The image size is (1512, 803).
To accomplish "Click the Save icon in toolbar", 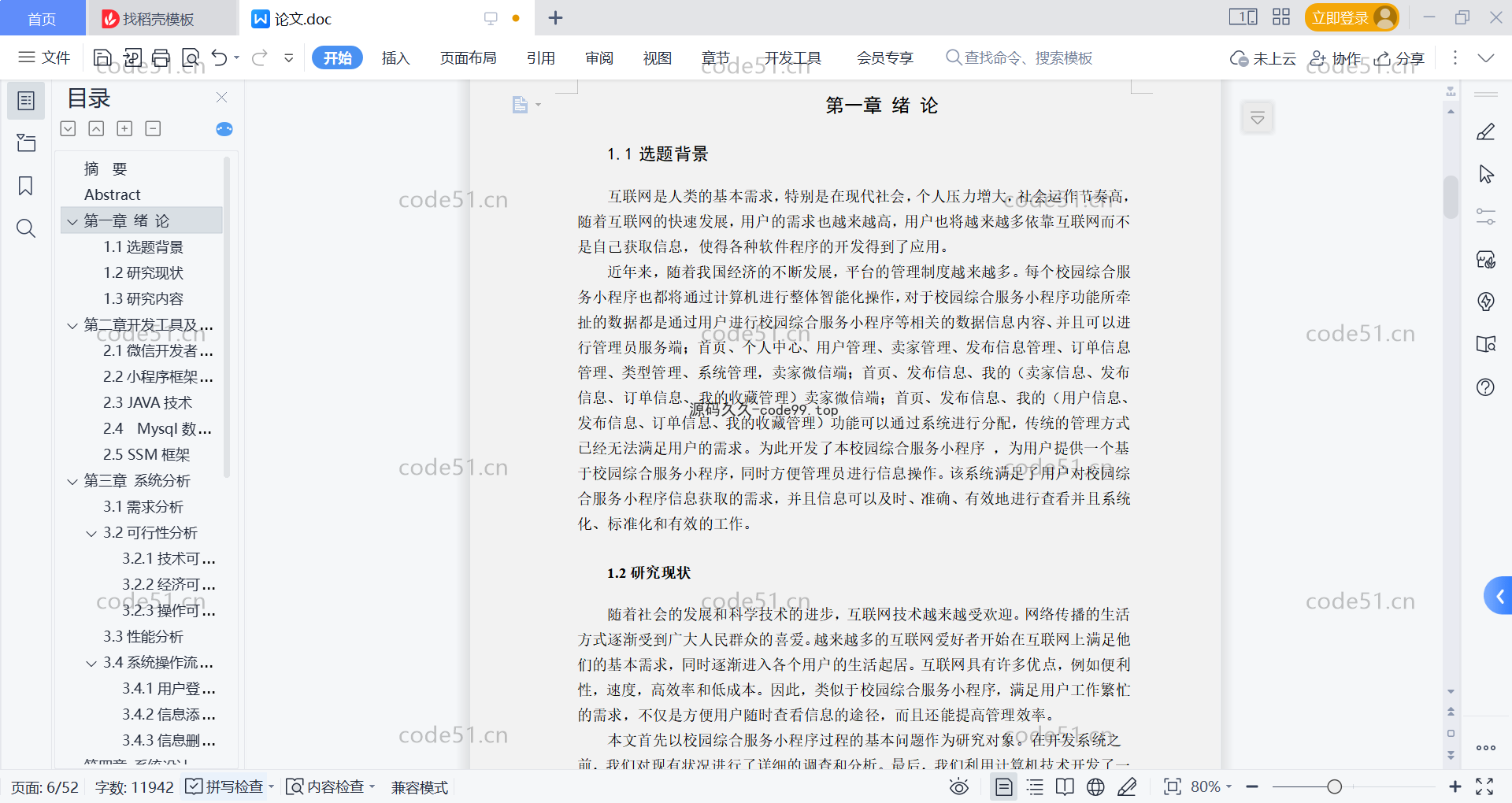I will 102,57.
